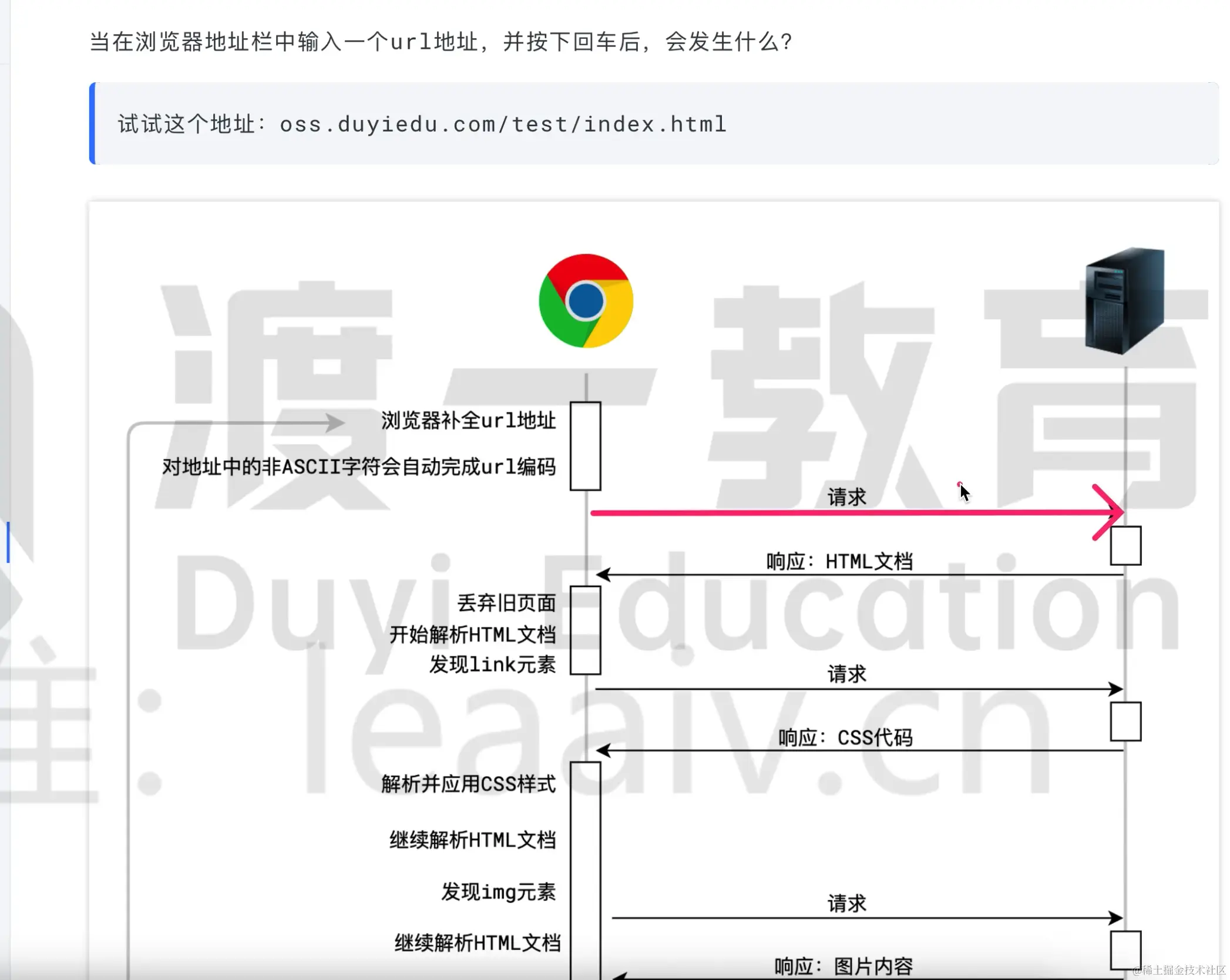Click the 发现link元素 step label
Screen dimensions: 1230x980
click(492, 664)
